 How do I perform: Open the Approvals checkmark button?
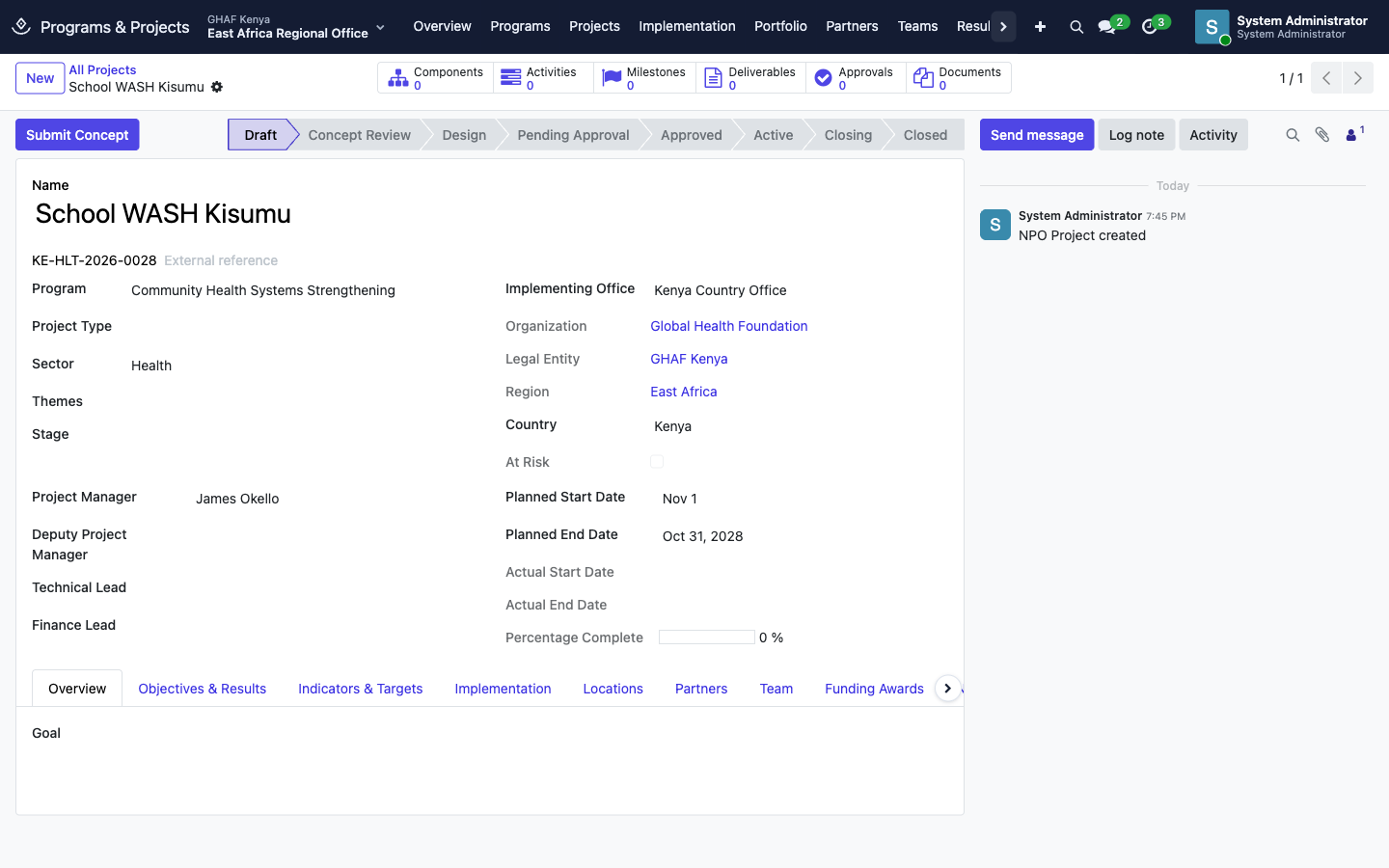[856, 78]
